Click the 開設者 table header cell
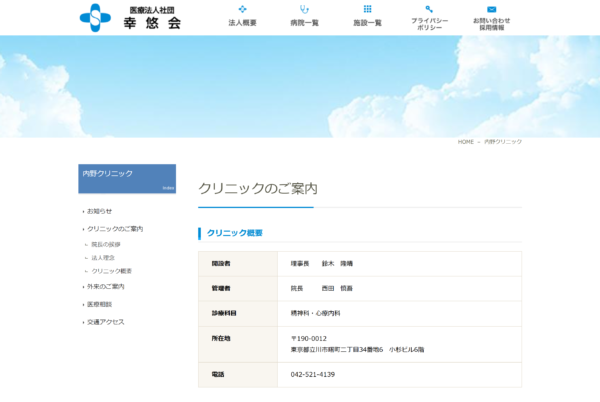Viewport: 600px width, 402px height. click(238, 264)
